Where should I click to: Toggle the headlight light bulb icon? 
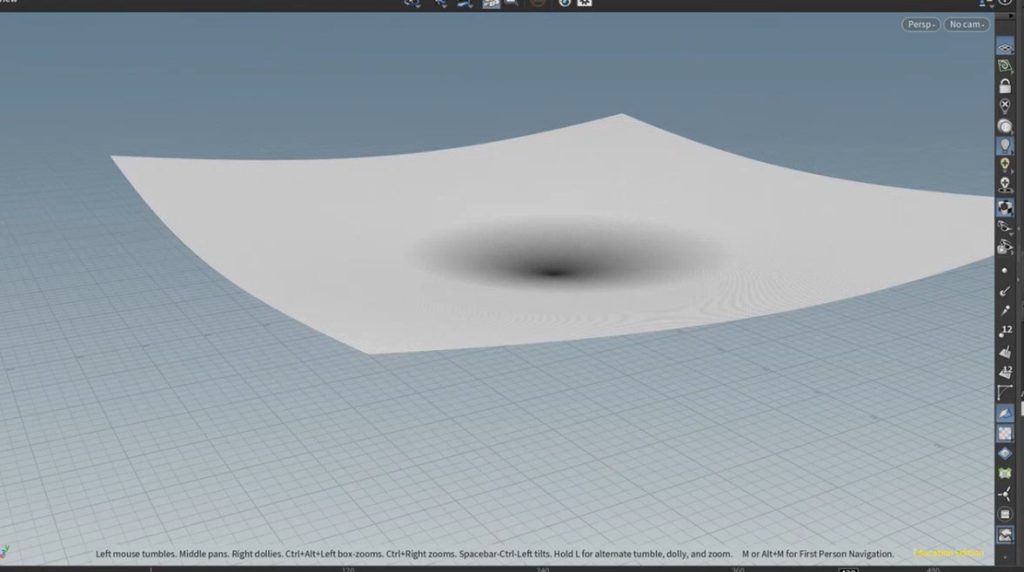click(x=1005, y=146)
